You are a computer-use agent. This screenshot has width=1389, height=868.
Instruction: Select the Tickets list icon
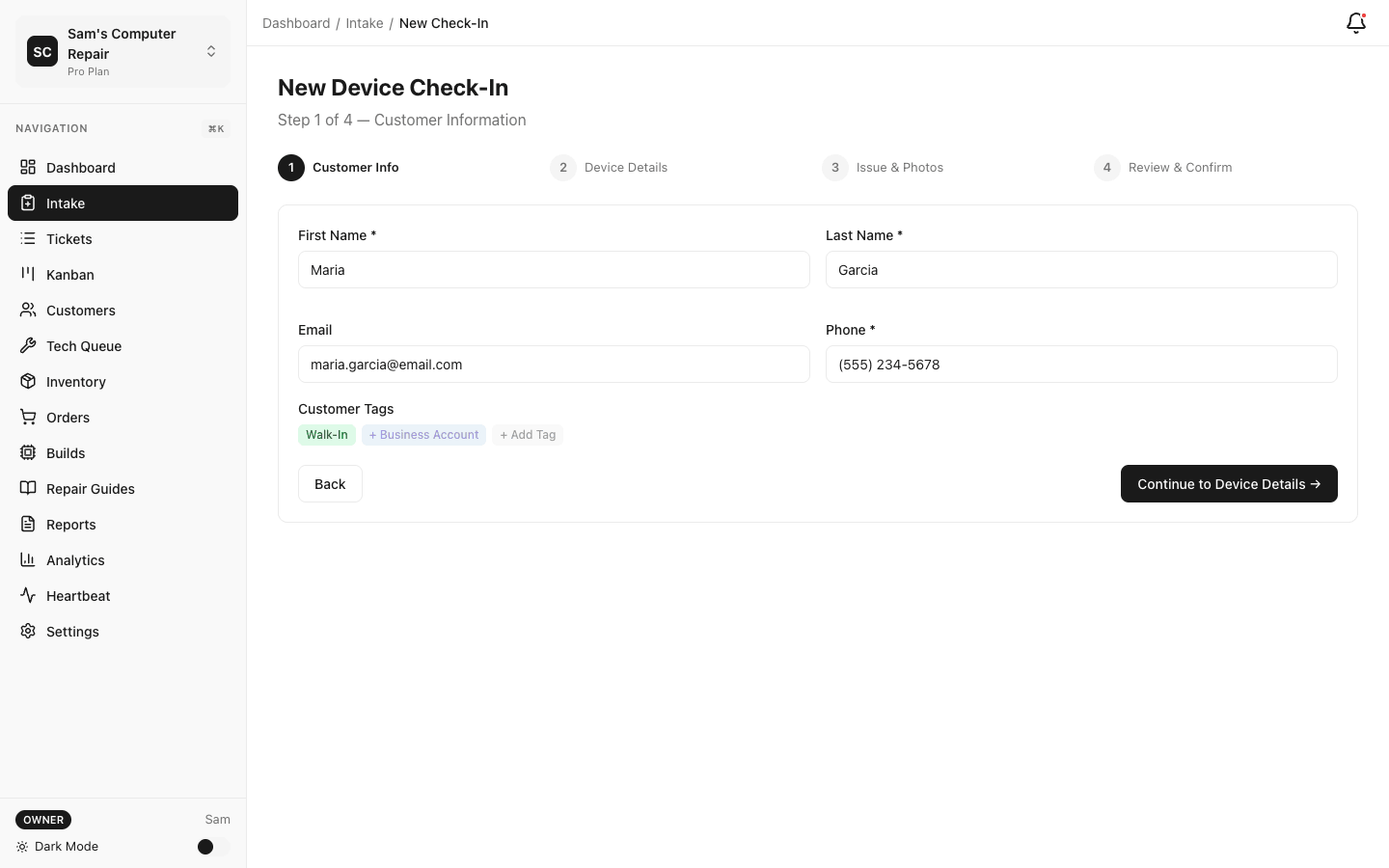click(28, 238)
